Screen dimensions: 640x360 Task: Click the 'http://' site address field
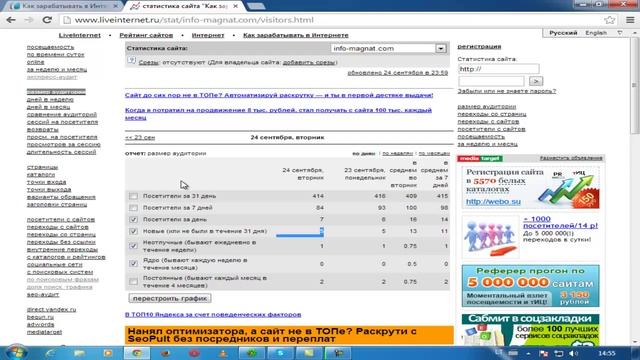498,69
